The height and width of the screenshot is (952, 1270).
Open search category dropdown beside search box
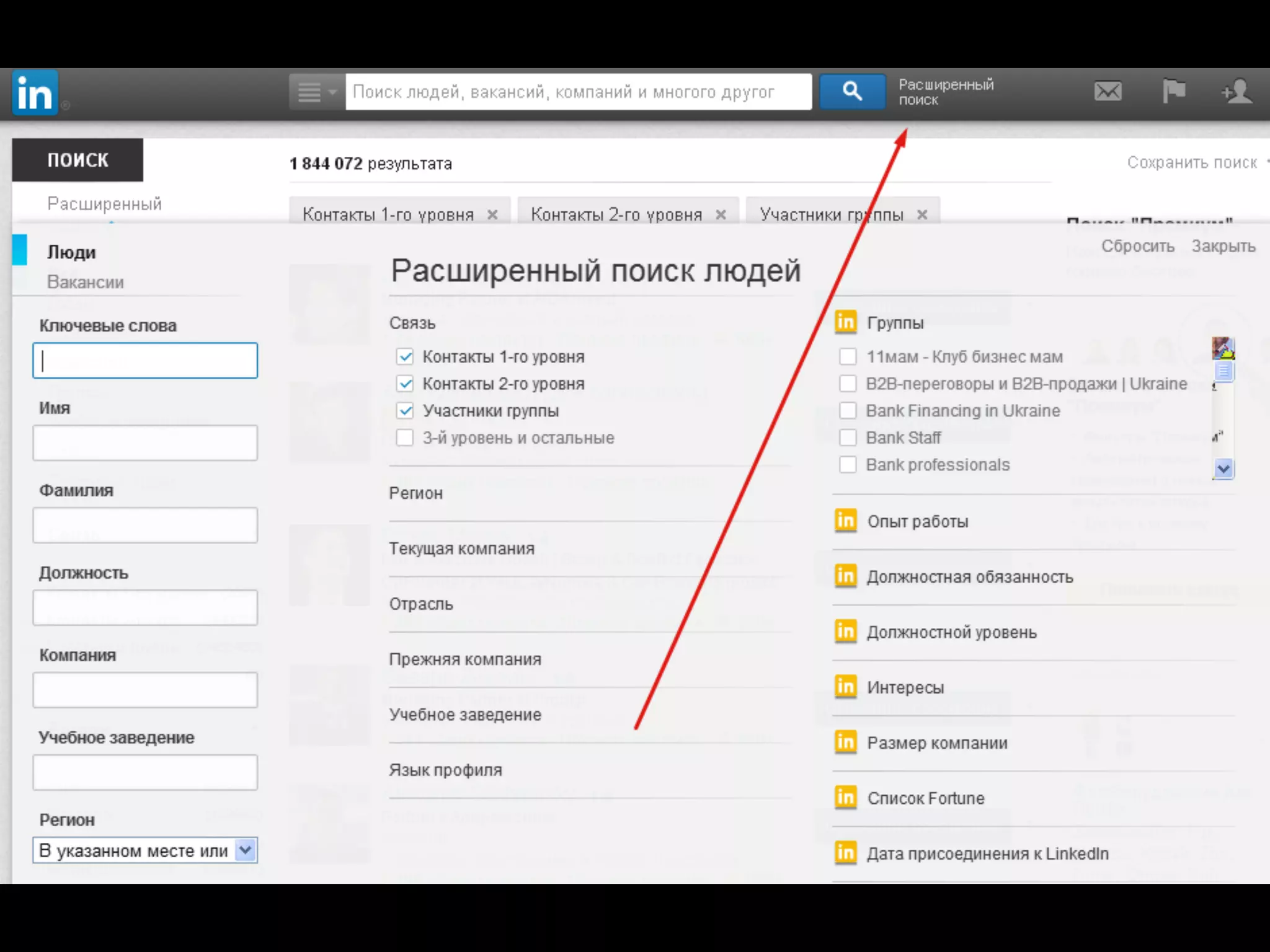(317, 92)
